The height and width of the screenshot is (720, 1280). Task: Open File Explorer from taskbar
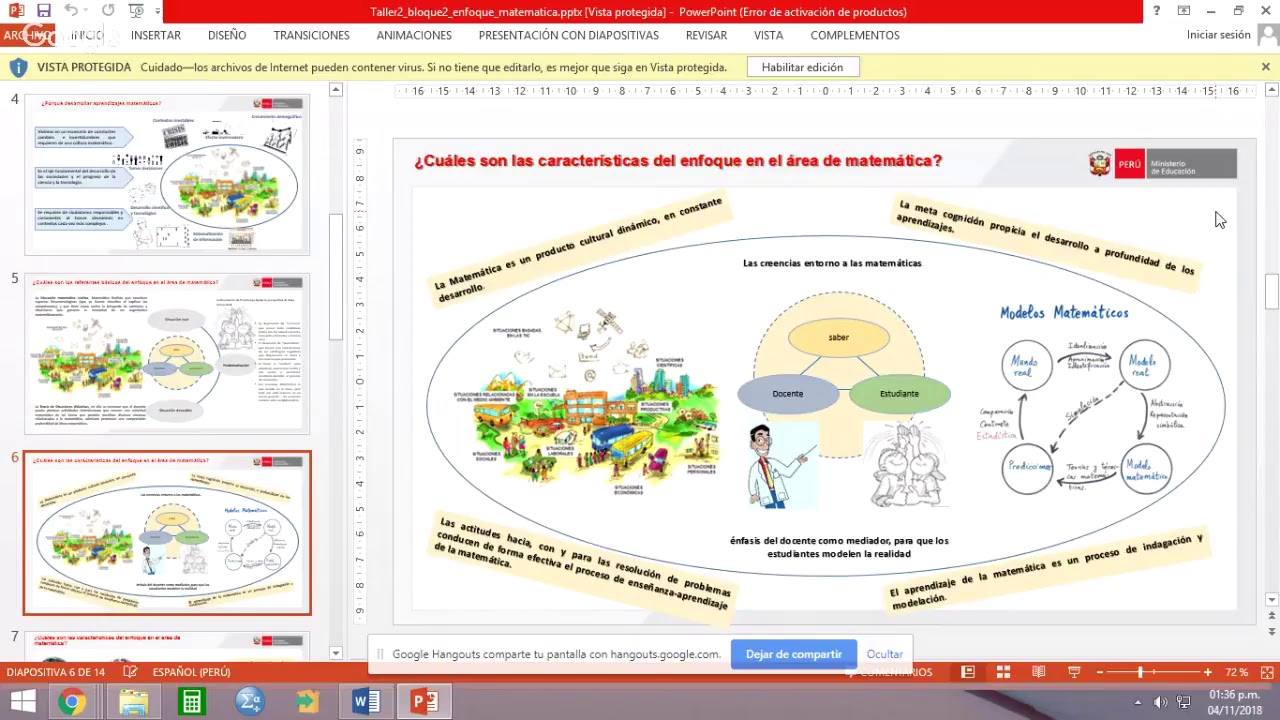point(133,702)
